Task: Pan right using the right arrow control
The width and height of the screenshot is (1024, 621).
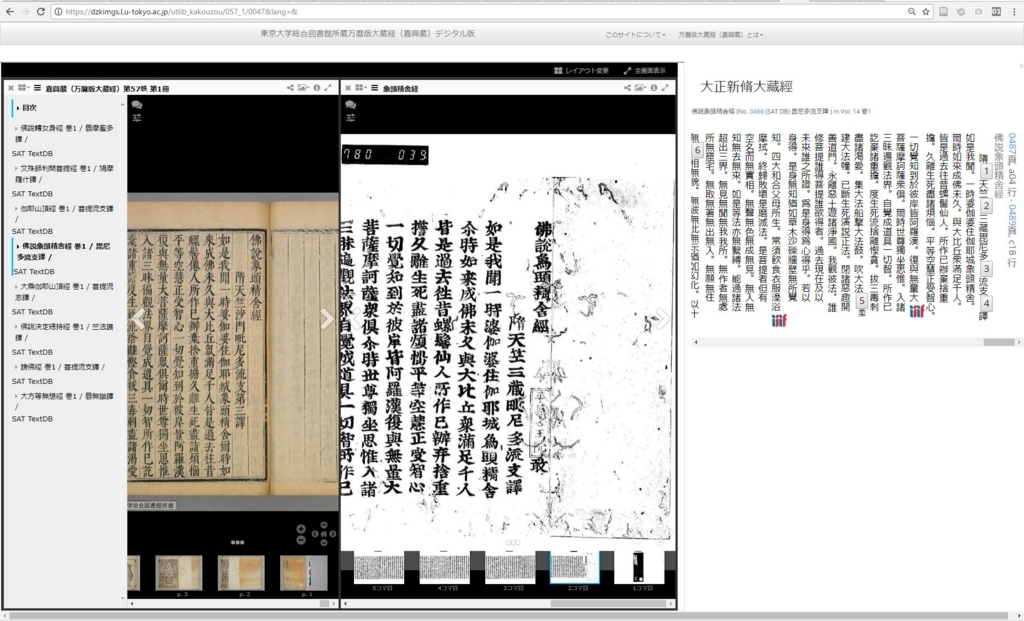Action: coord(332,534)
